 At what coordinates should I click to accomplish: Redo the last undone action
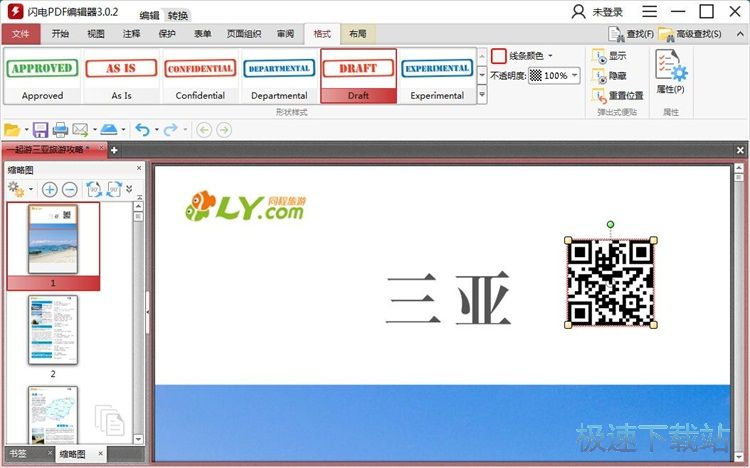point(171,130)
